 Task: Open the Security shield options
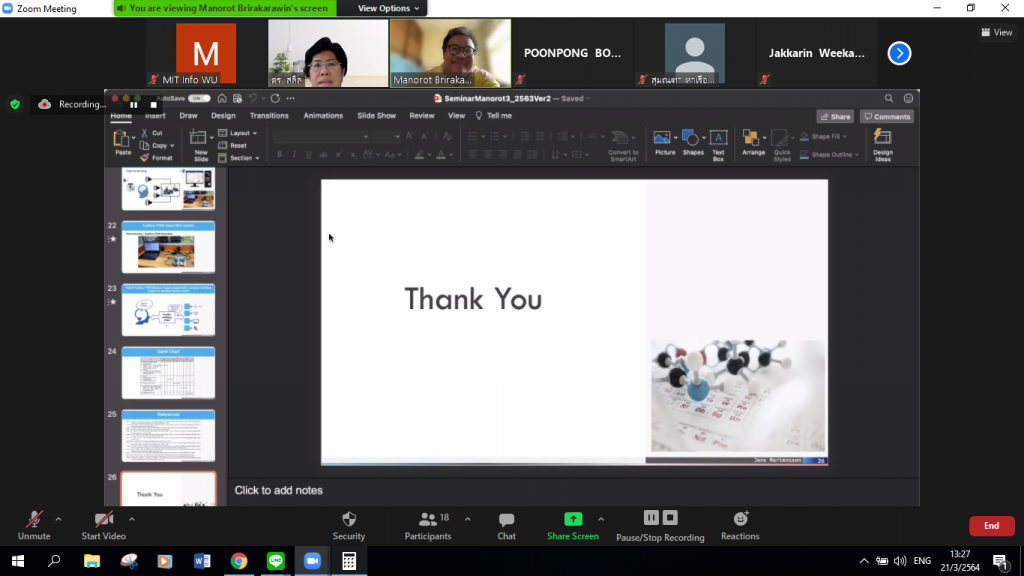coord(348,525)
